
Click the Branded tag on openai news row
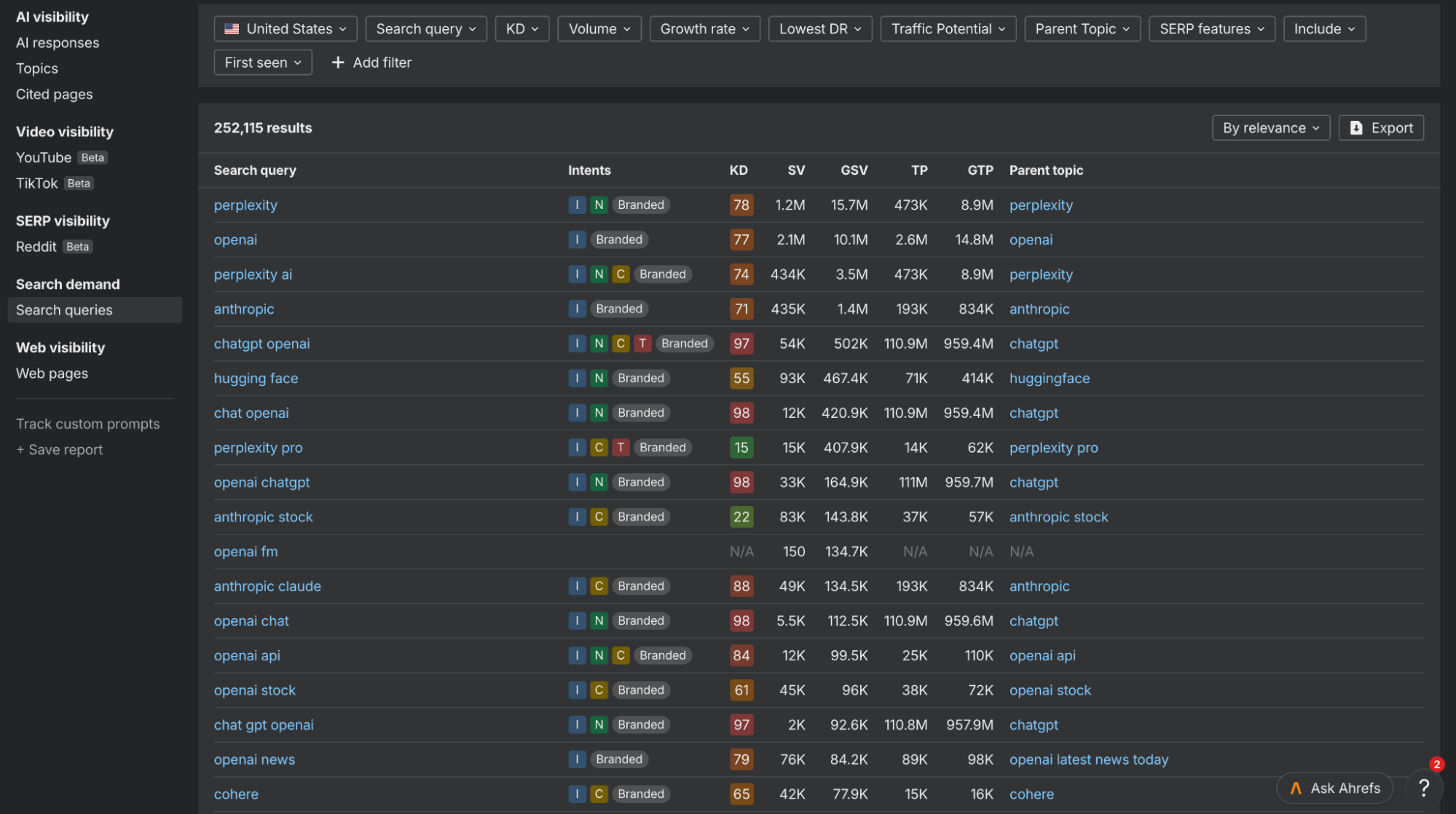click(619, 759)
